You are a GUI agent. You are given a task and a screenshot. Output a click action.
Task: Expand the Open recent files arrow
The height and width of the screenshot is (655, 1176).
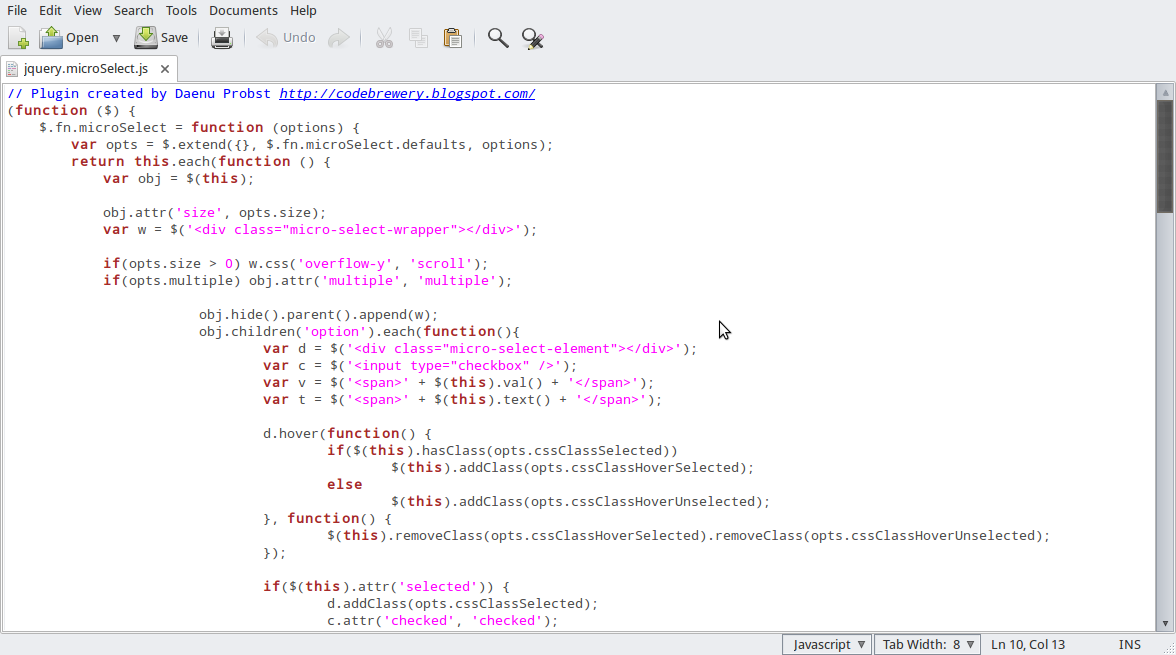point(116,38)
